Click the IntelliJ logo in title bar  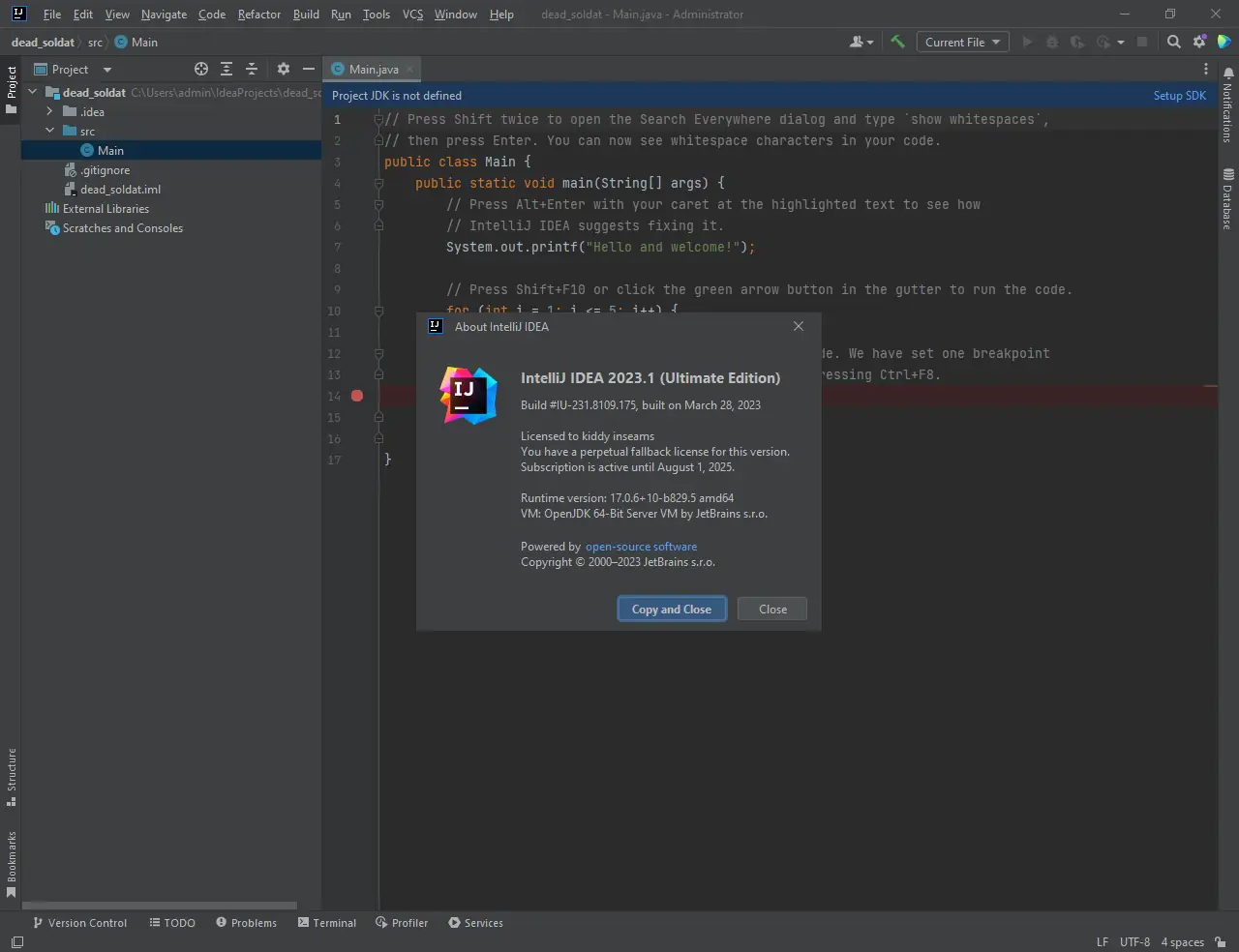(18, 14)
